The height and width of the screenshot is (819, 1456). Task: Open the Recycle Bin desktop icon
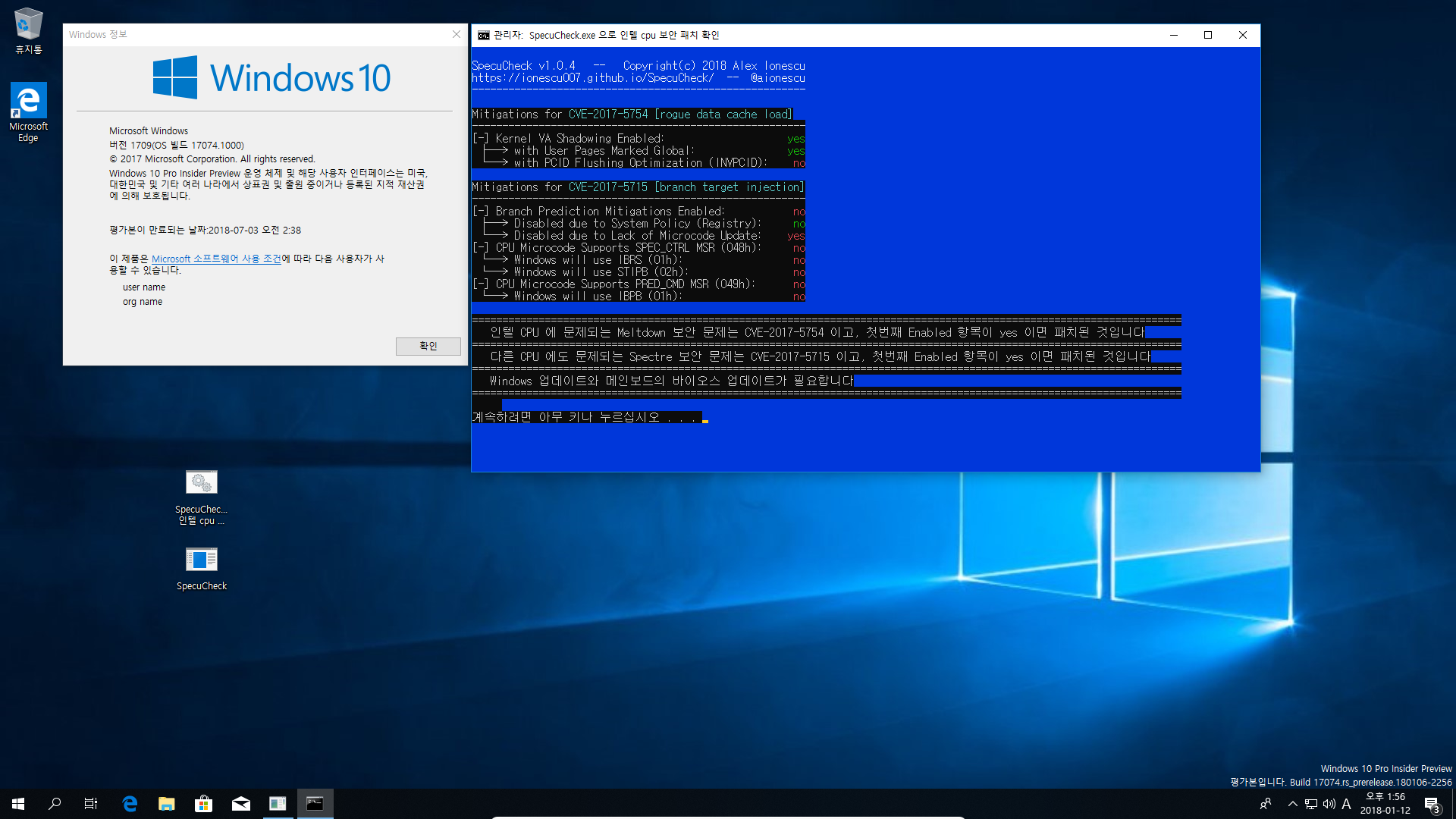click(x=28, y=30)
